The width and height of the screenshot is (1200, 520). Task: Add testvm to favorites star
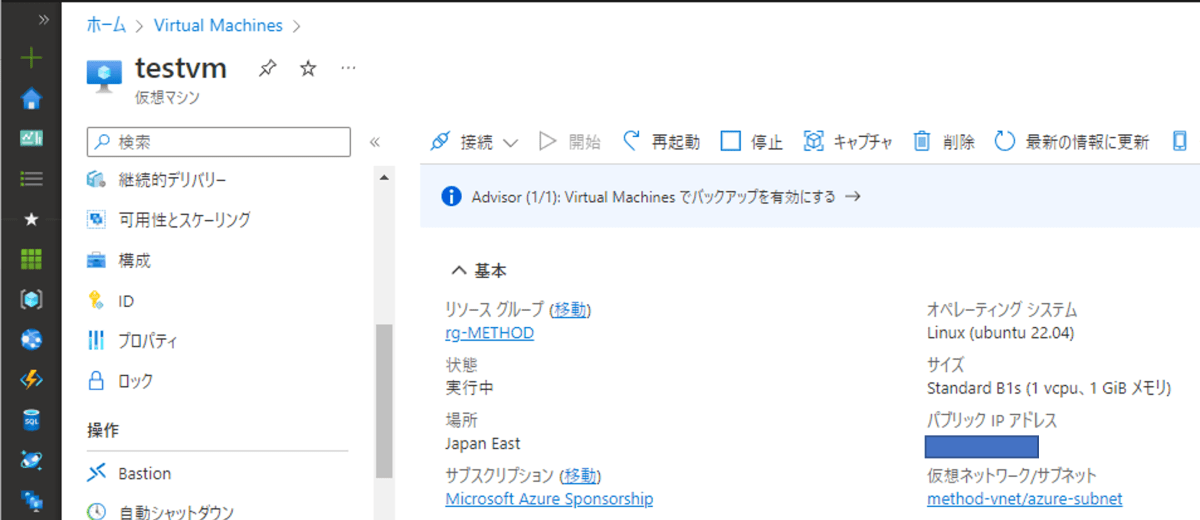pos(308,68)
